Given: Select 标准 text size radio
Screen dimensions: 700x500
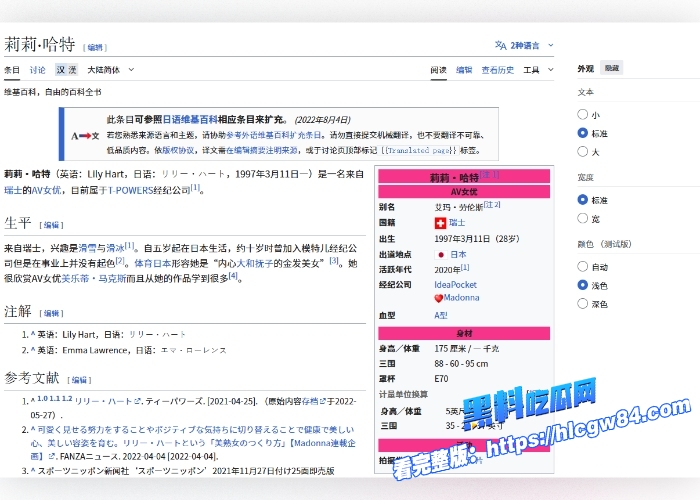Looking at the screenshot, I should (582, 133).
